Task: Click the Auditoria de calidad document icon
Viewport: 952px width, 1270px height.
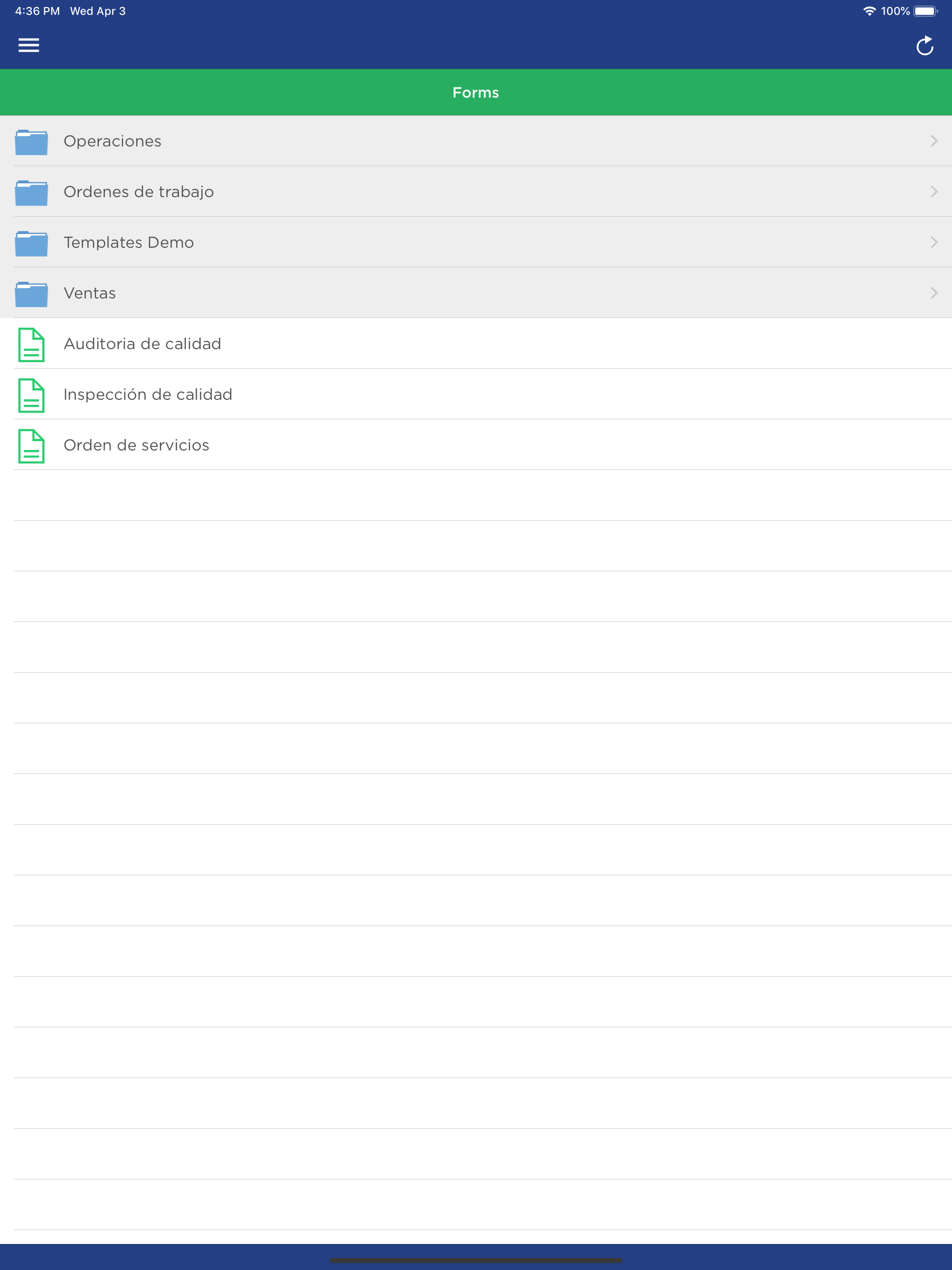Action: pyautogui.click(x=32, y=344)
